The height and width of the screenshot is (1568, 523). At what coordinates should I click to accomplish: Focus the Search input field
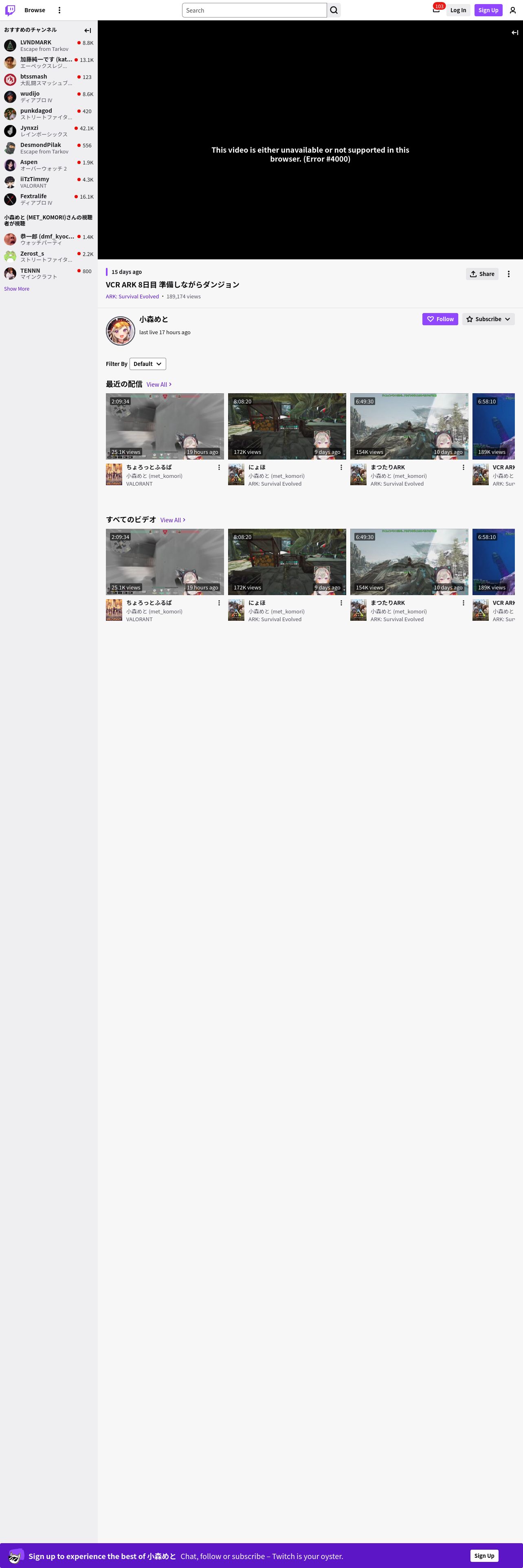click(255, 10)
